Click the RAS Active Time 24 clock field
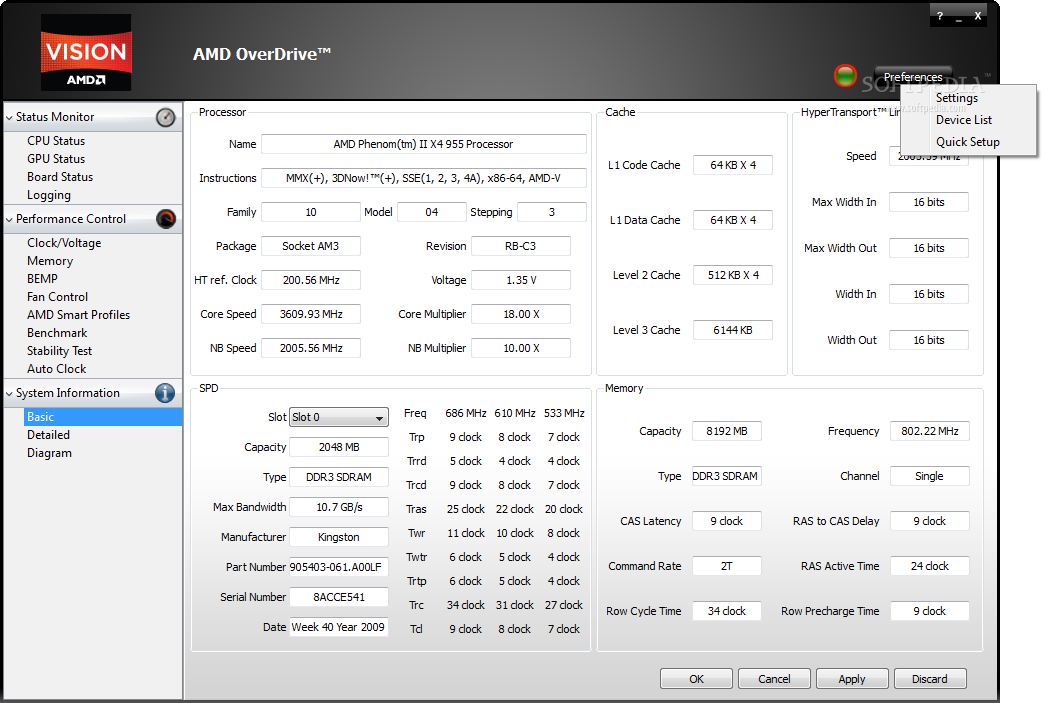Viewport: 1054px width, 703px height. tap(930, 566)
